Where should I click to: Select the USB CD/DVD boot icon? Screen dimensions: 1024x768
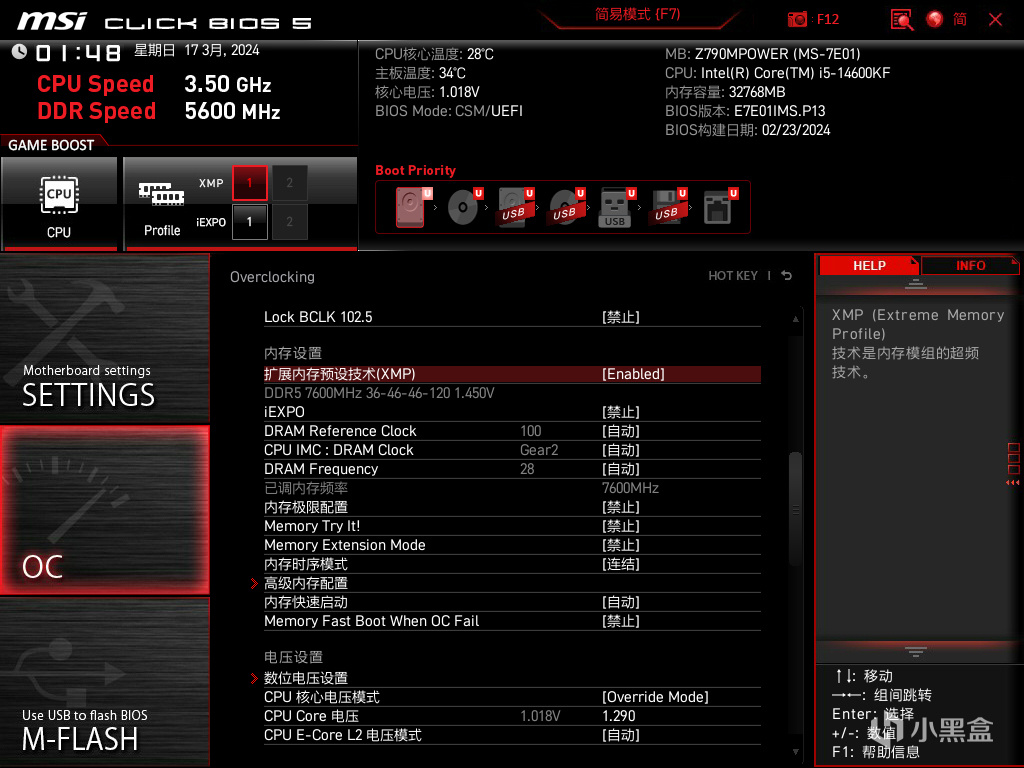[x=566, y=207]
